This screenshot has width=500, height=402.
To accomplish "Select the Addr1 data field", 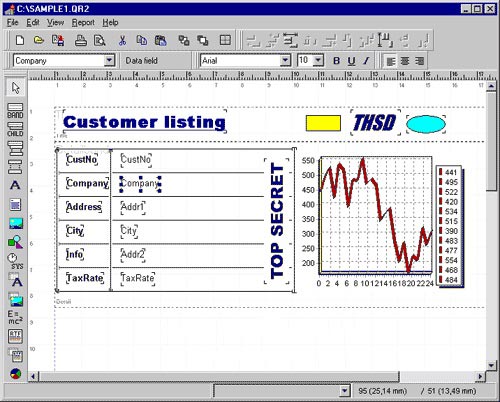I will pyautogui.click(x=133, y=207).
